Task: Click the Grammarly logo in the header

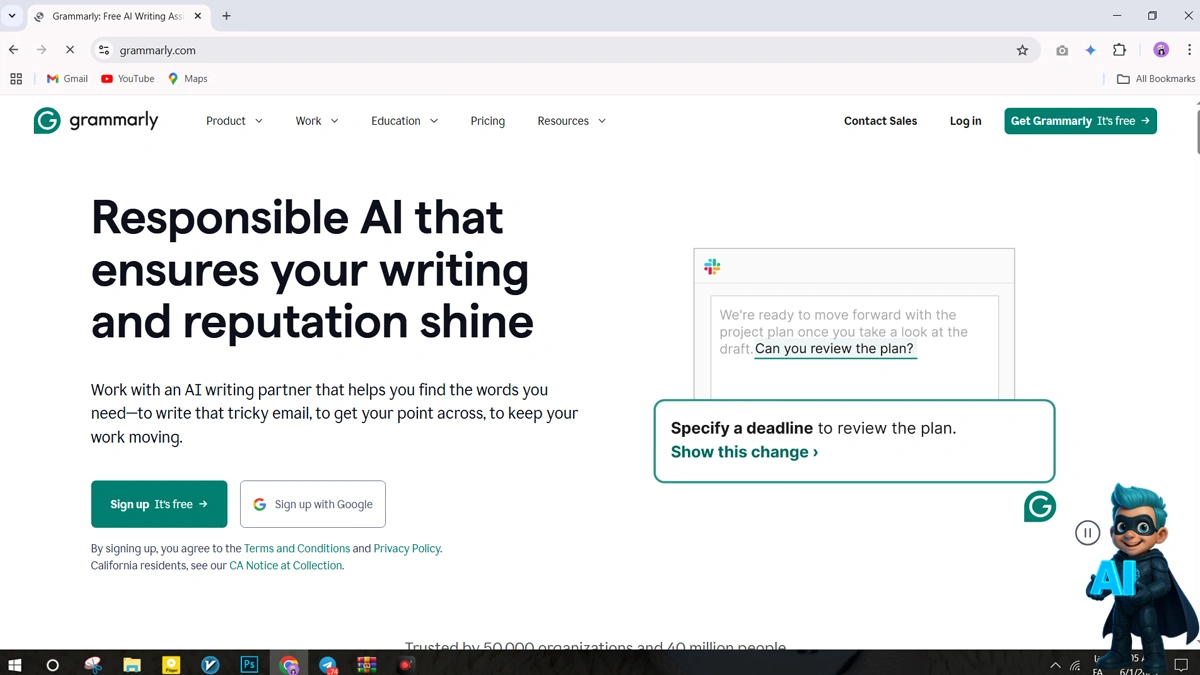Action: point(96,121)
